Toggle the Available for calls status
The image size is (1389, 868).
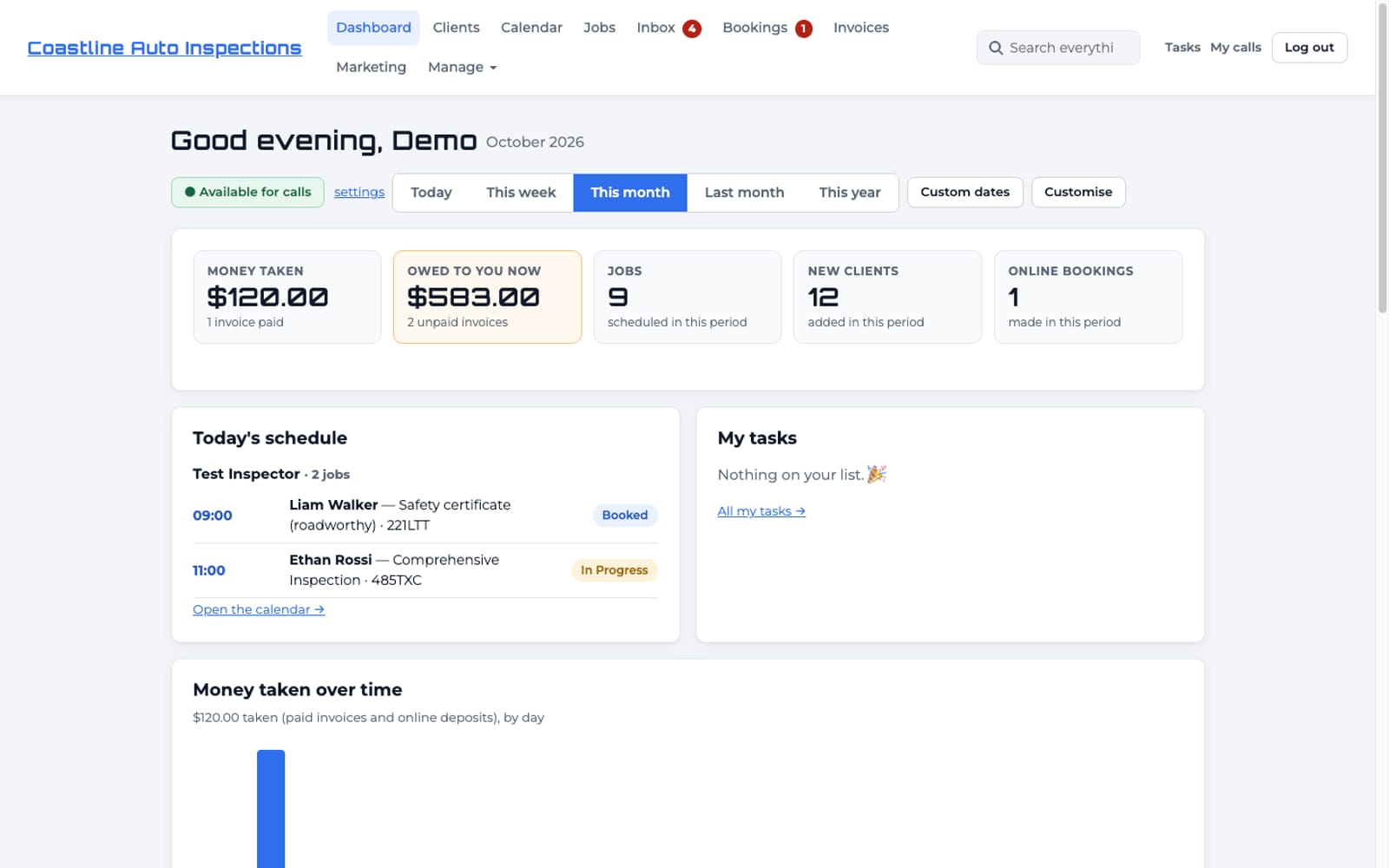pos(247,192)
